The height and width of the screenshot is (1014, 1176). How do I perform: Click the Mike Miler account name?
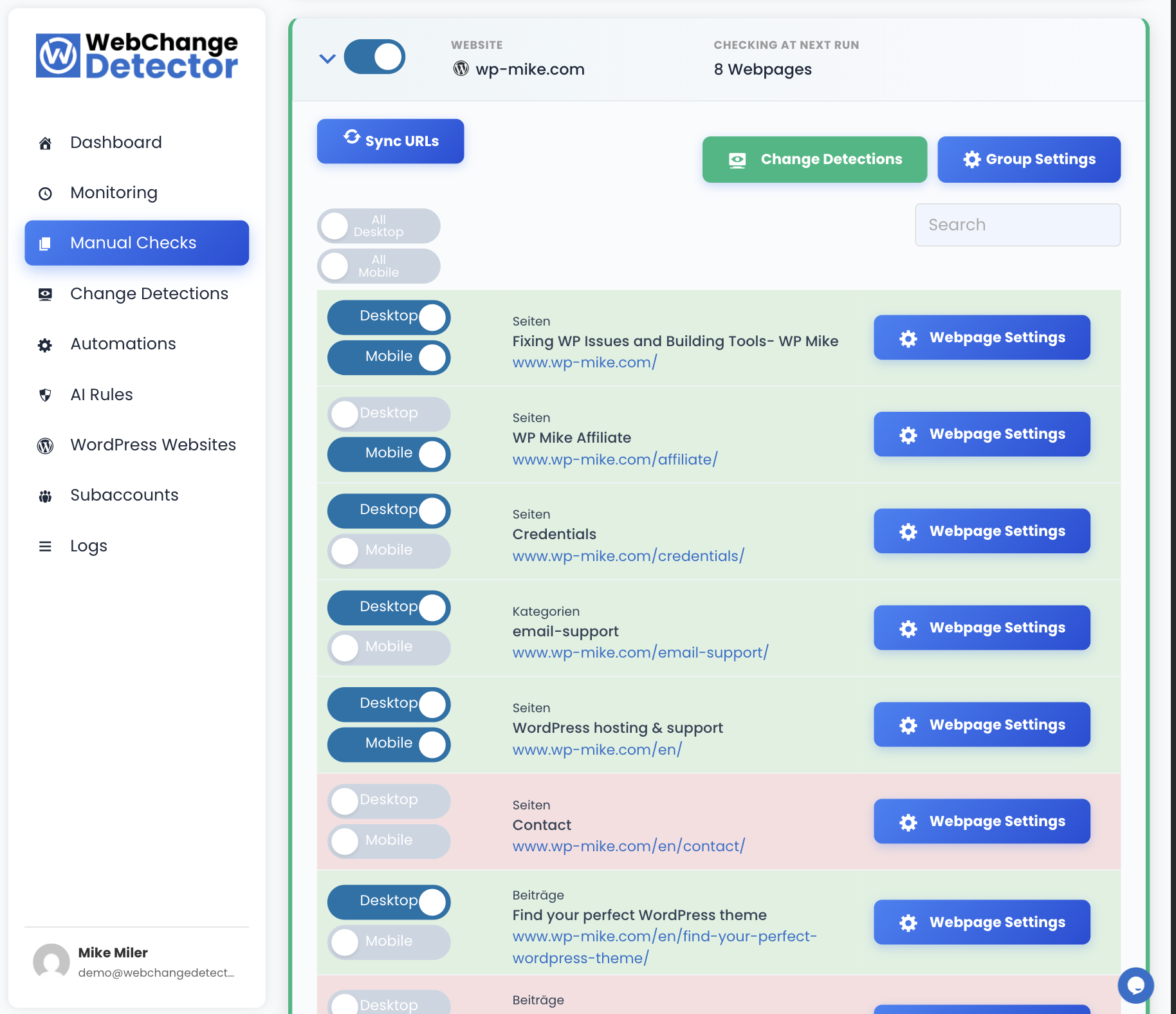point(113,952)
